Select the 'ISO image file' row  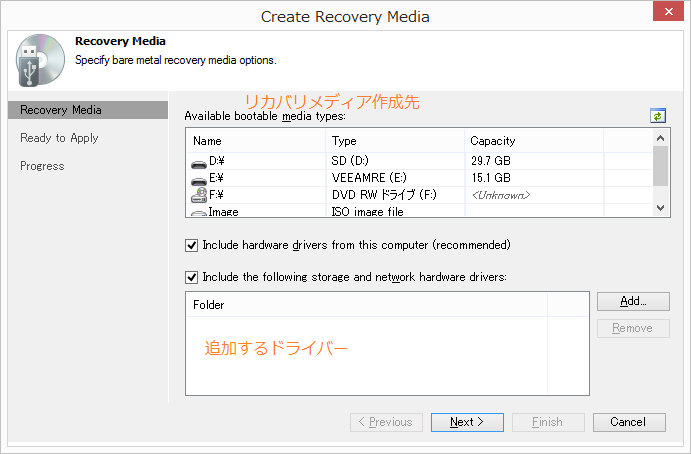click(419, 212)
